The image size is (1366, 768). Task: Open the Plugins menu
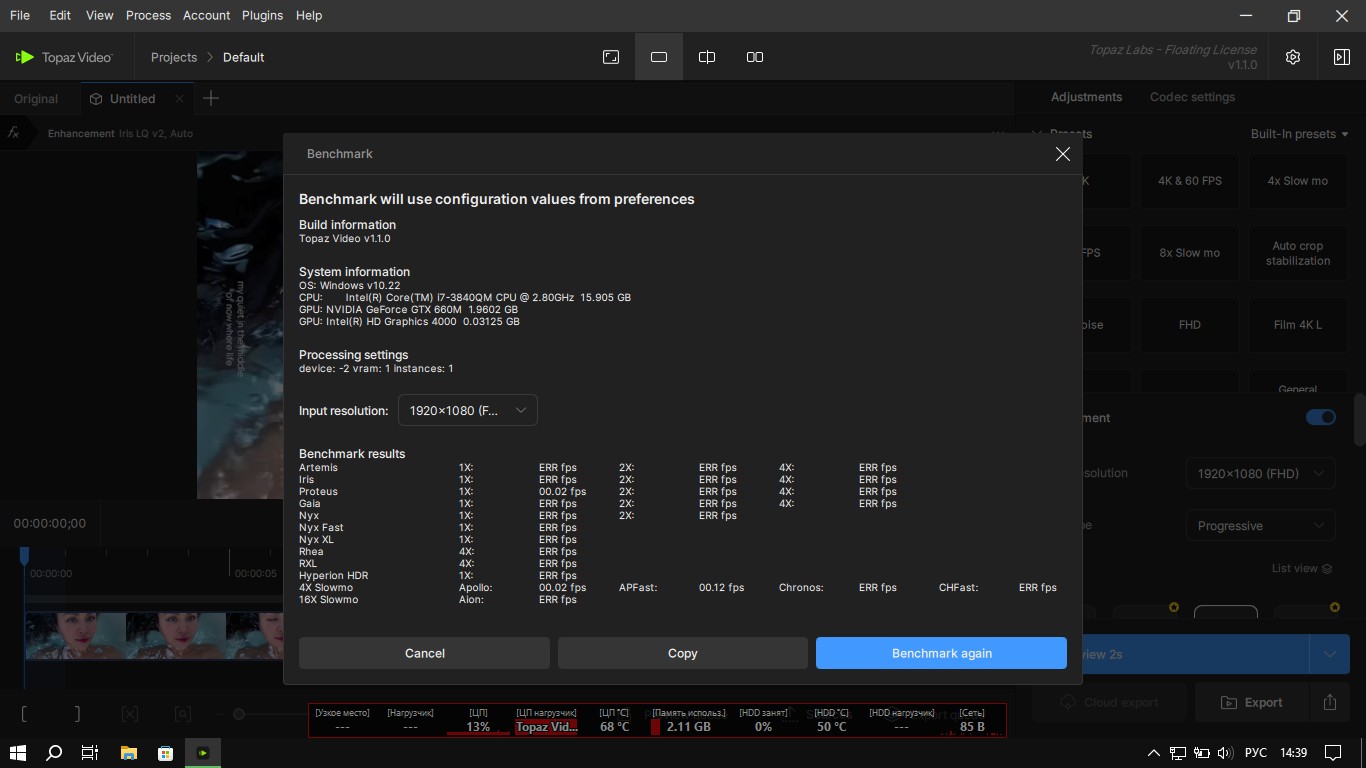coord(262,15)
